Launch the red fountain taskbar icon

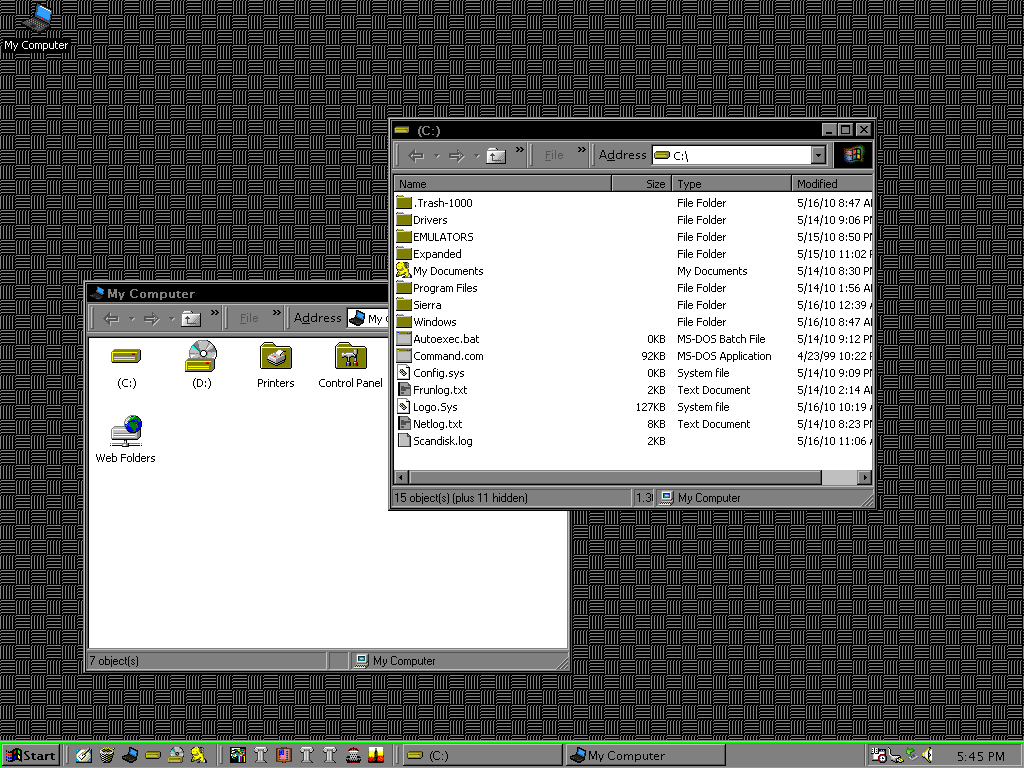pyautogui.click(x=353, y=756)
